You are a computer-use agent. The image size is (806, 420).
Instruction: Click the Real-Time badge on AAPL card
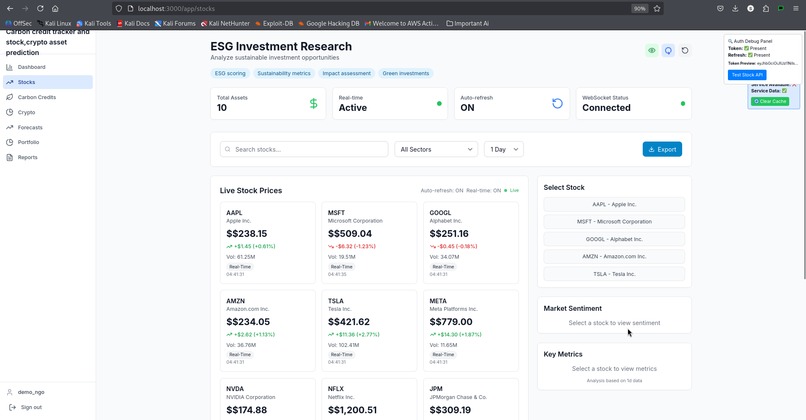(x=240, y=267)
